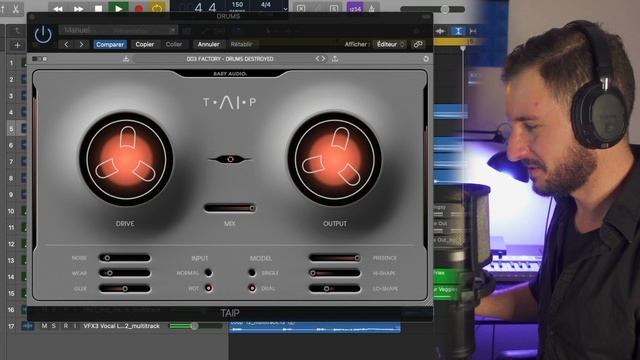Select the Normal input option

coord(208,273)
